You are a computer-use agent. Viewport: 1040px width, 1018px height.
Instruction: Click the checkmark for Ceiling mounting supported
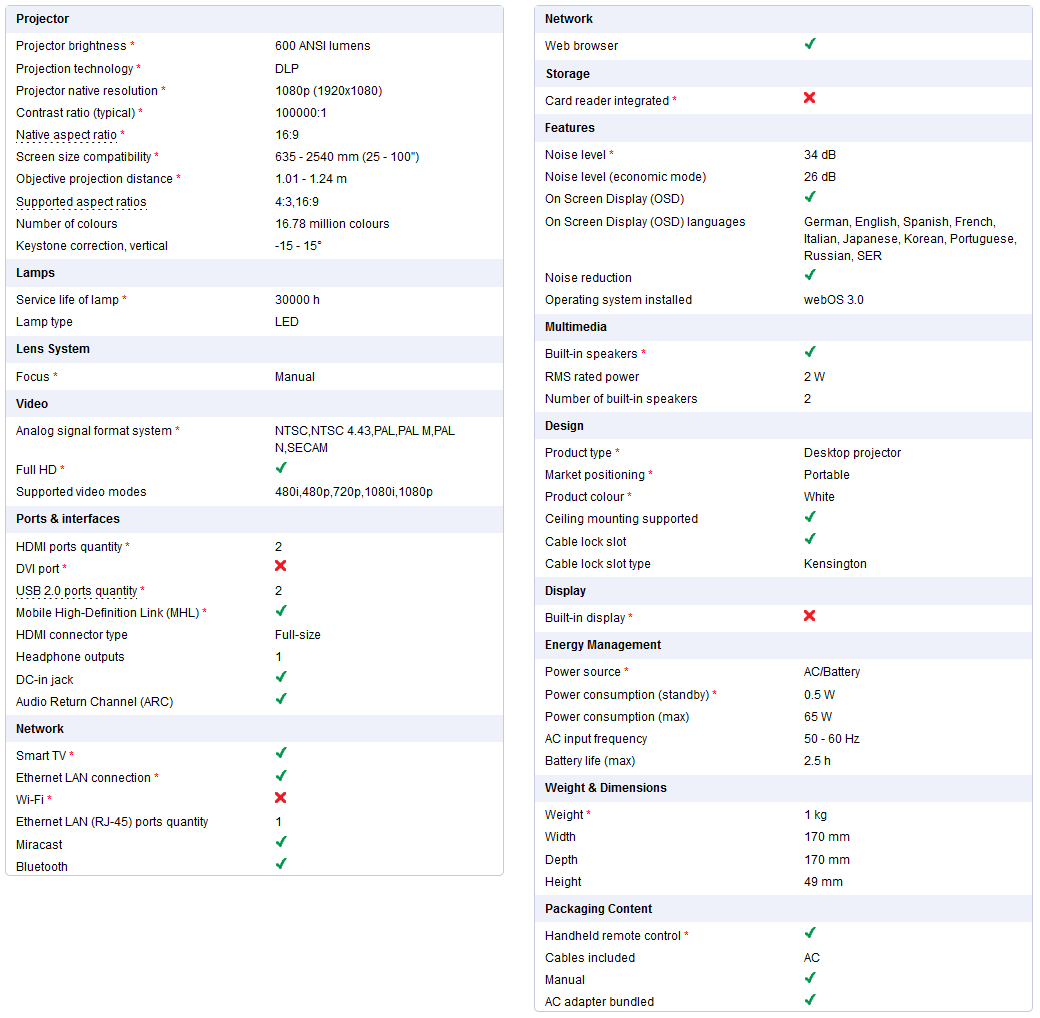click(x=810, y=517)
